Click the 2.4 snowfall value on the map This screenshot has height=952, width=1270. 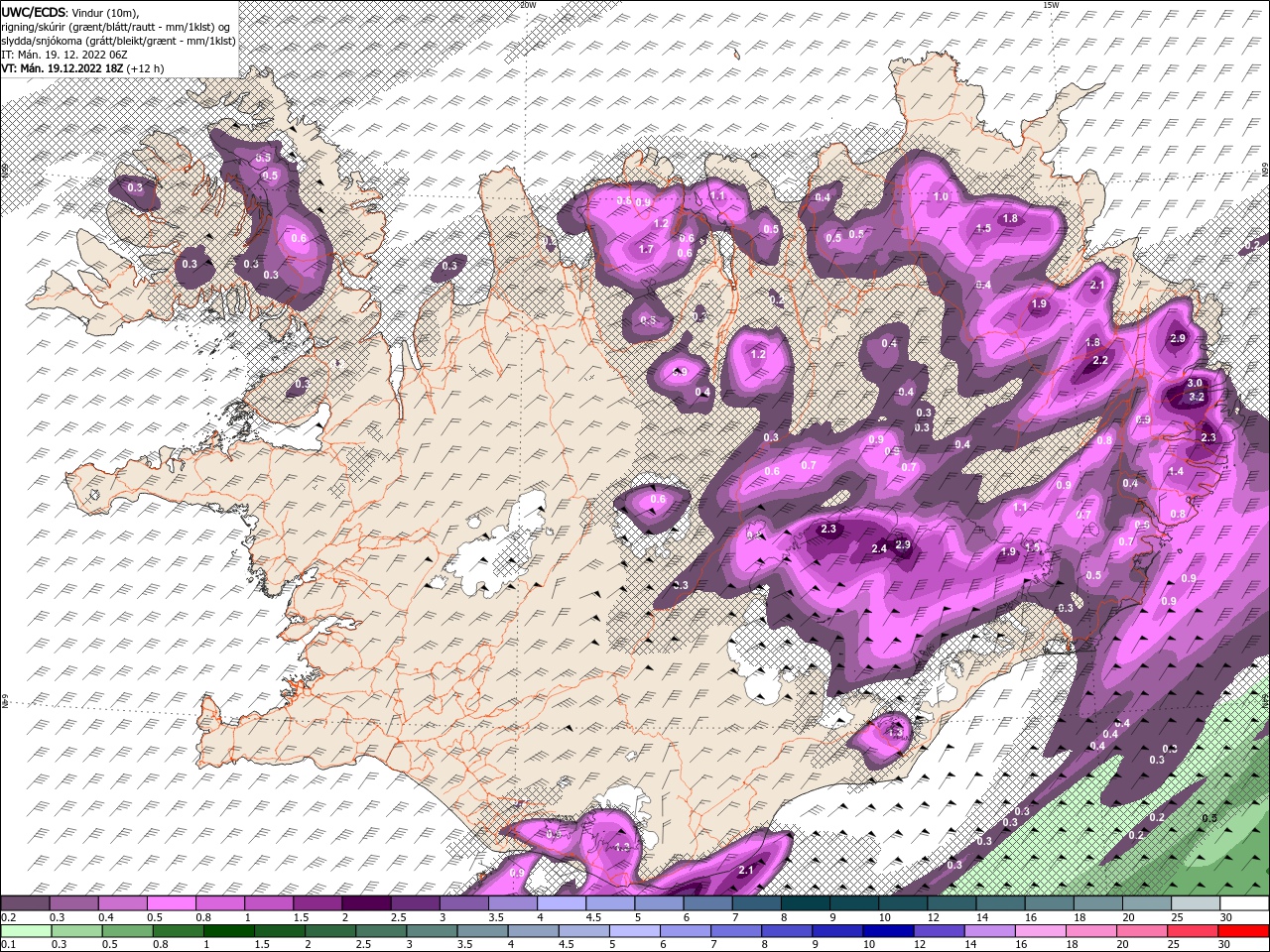click(x=879, y=548)
